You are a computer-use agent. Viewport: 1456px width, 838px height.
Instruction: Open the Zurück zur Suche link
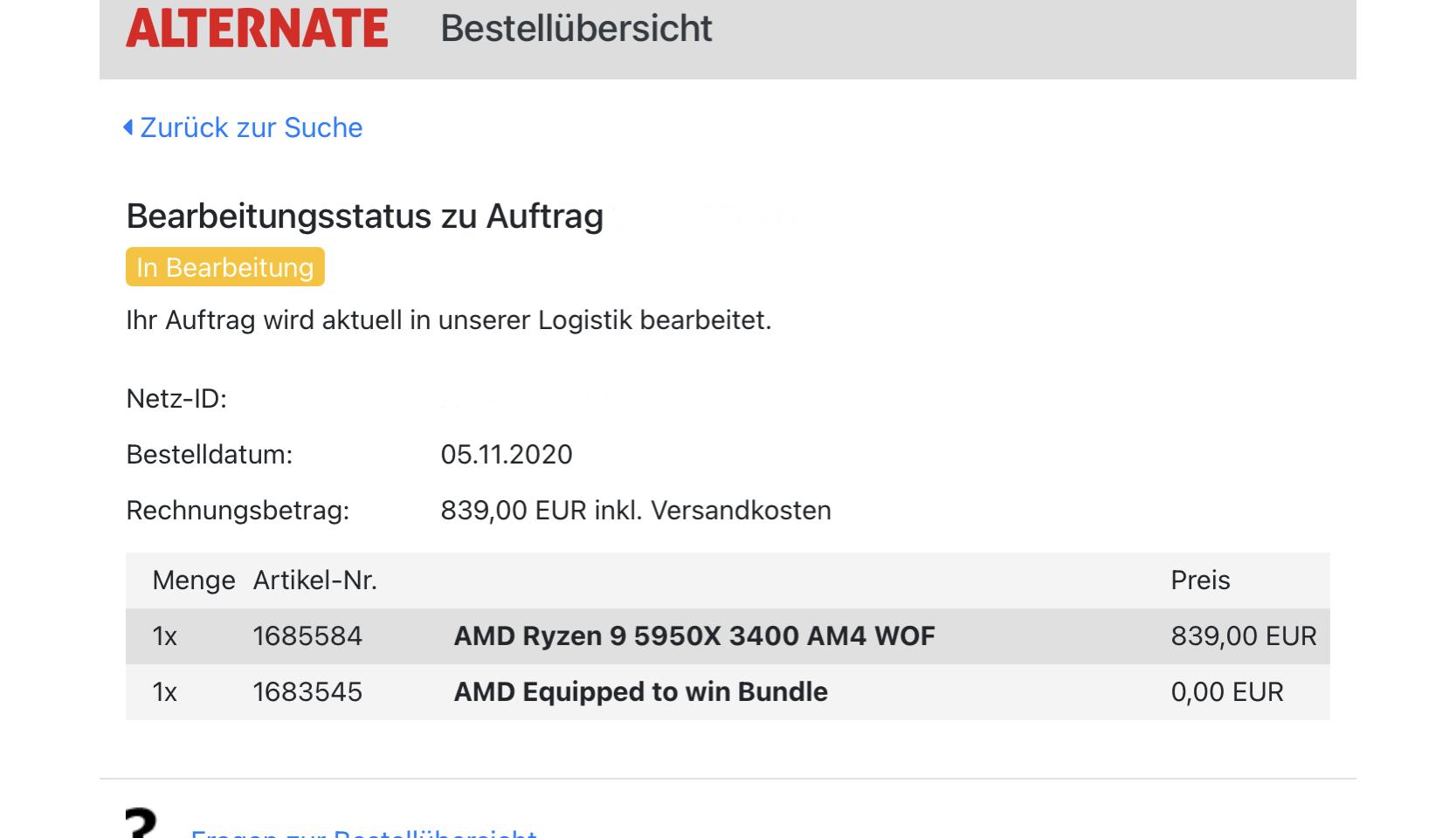pyautogui.click(x=251, y=127)
